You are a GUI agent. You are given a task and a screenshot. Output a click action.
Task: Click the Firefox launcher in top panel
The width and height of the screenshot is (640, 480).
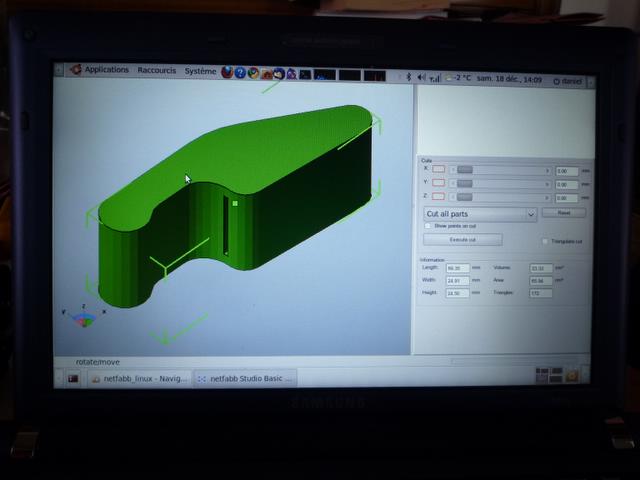[227, 72]
